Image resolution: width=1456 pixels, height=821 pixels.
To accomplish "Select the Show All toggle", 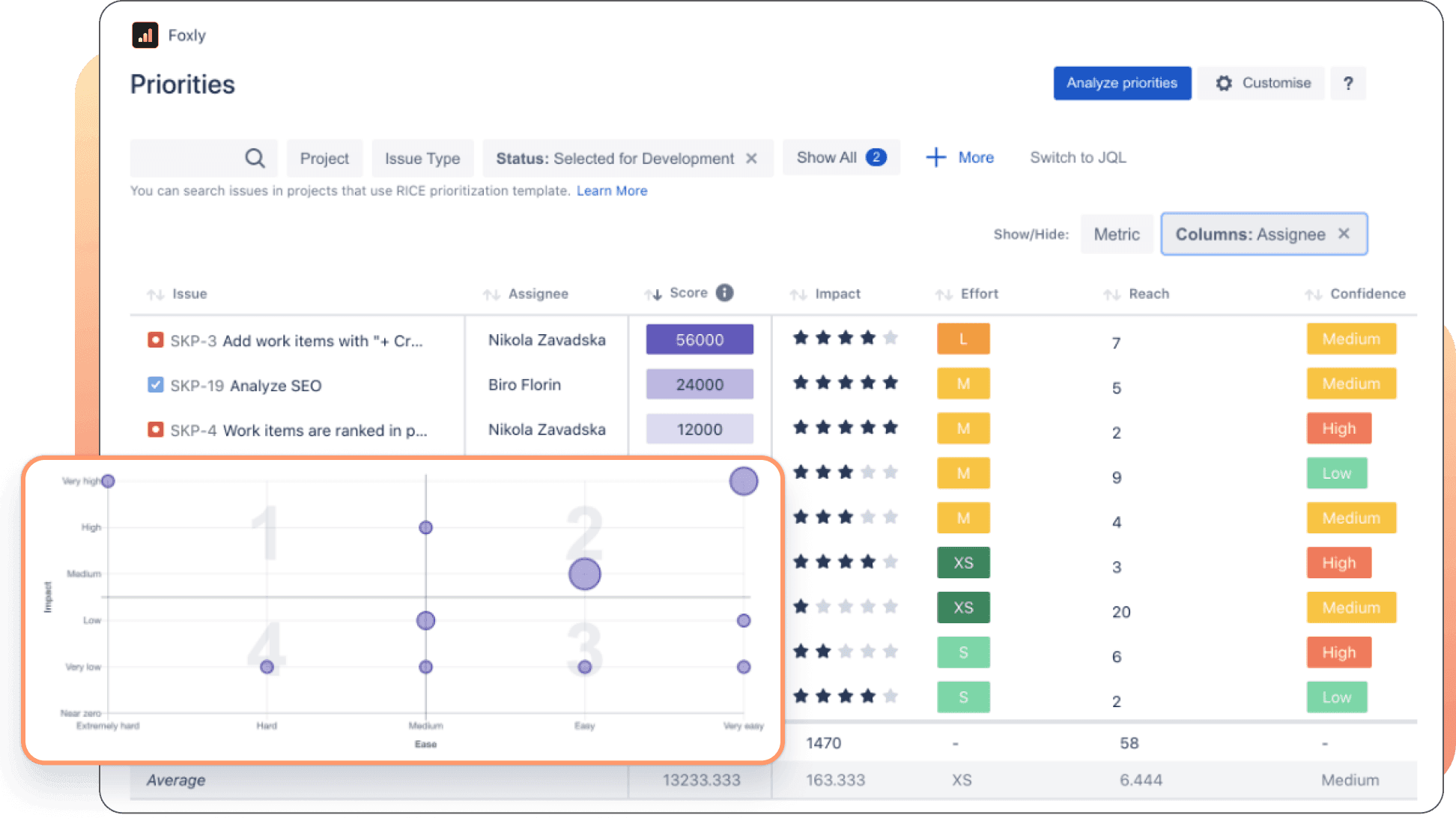I will (840, 157).
